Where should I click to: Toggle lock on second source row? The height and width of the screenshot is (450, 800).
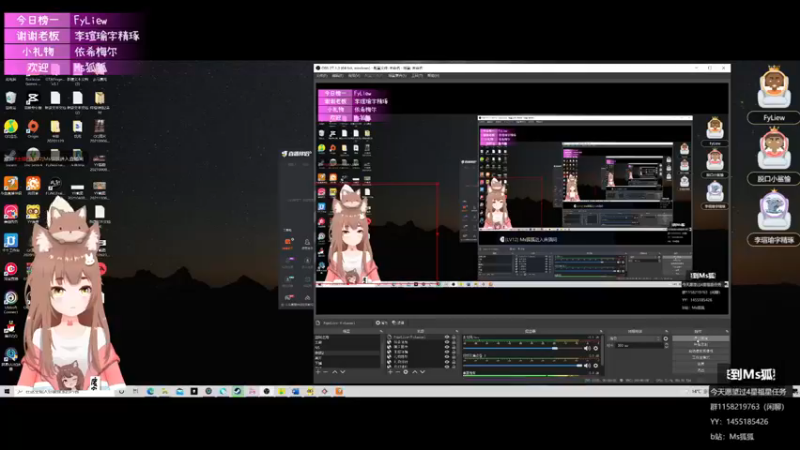click(x=454, y=342)
